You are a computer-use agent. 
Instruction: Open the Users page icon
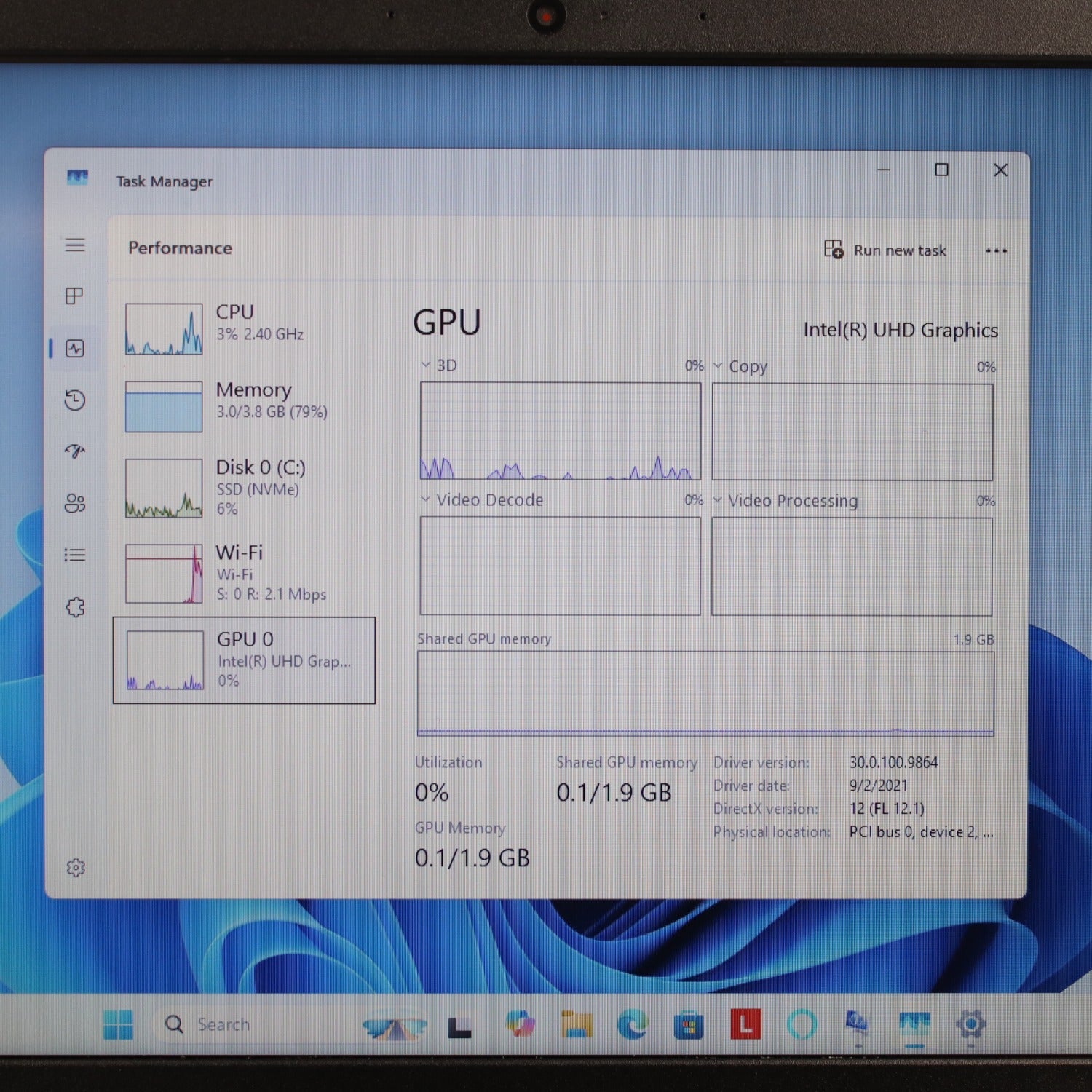[x=75, y=503]
